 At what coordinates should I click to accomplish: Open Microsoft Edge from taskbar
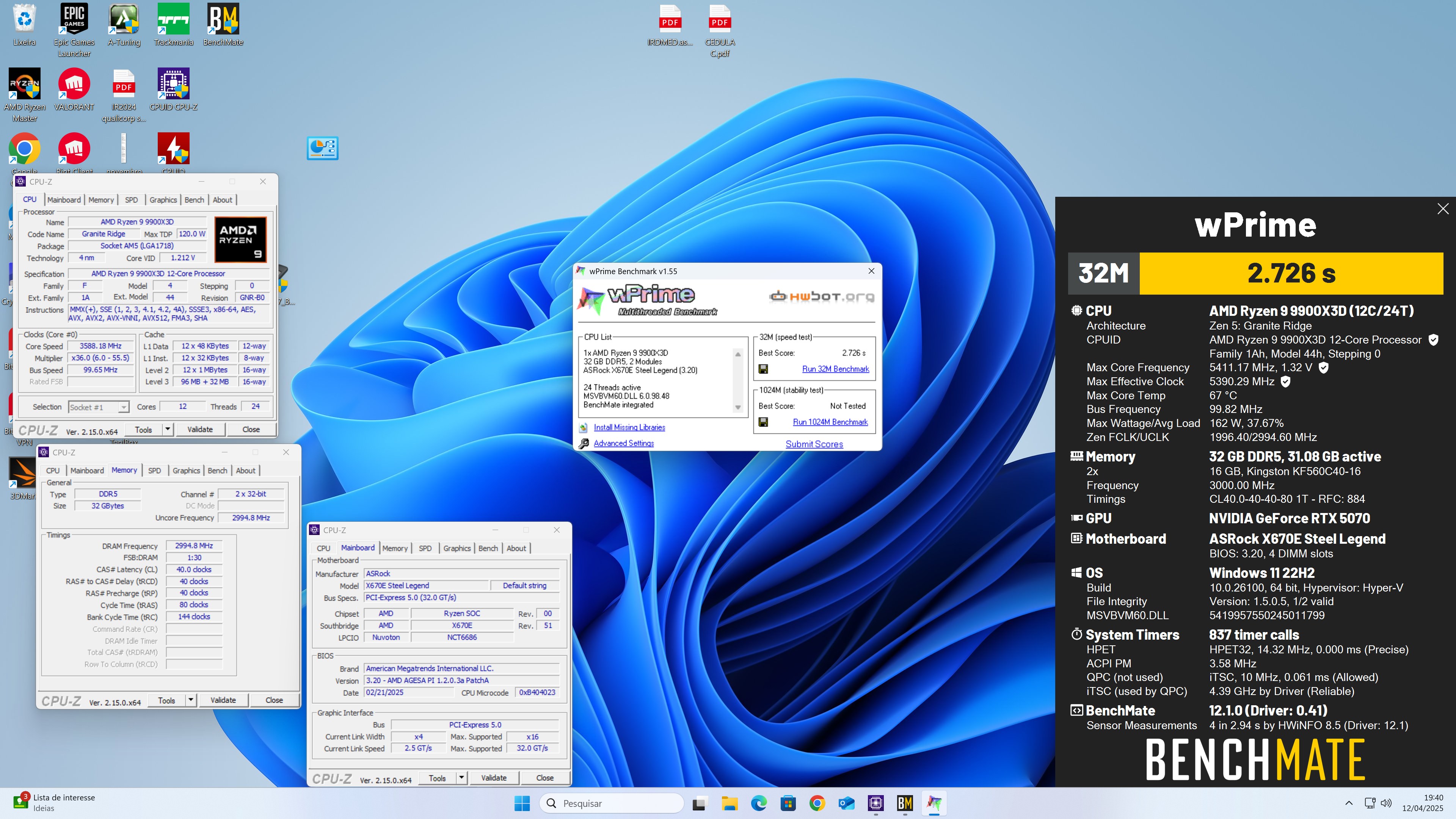click(758, 803)
